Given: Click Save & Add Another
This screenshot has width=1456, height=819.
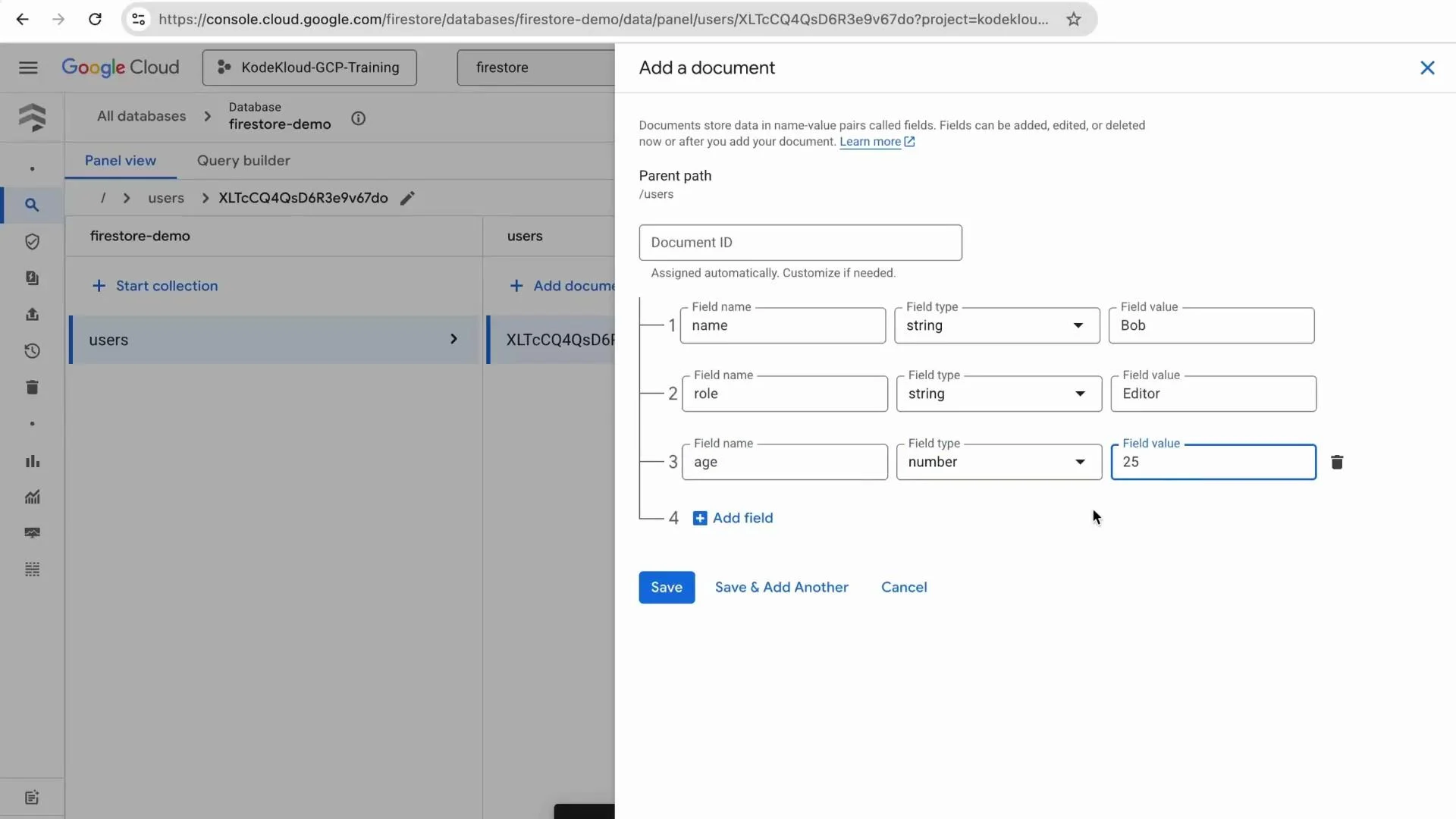Looking at the screenshot, I should point(781,587).
